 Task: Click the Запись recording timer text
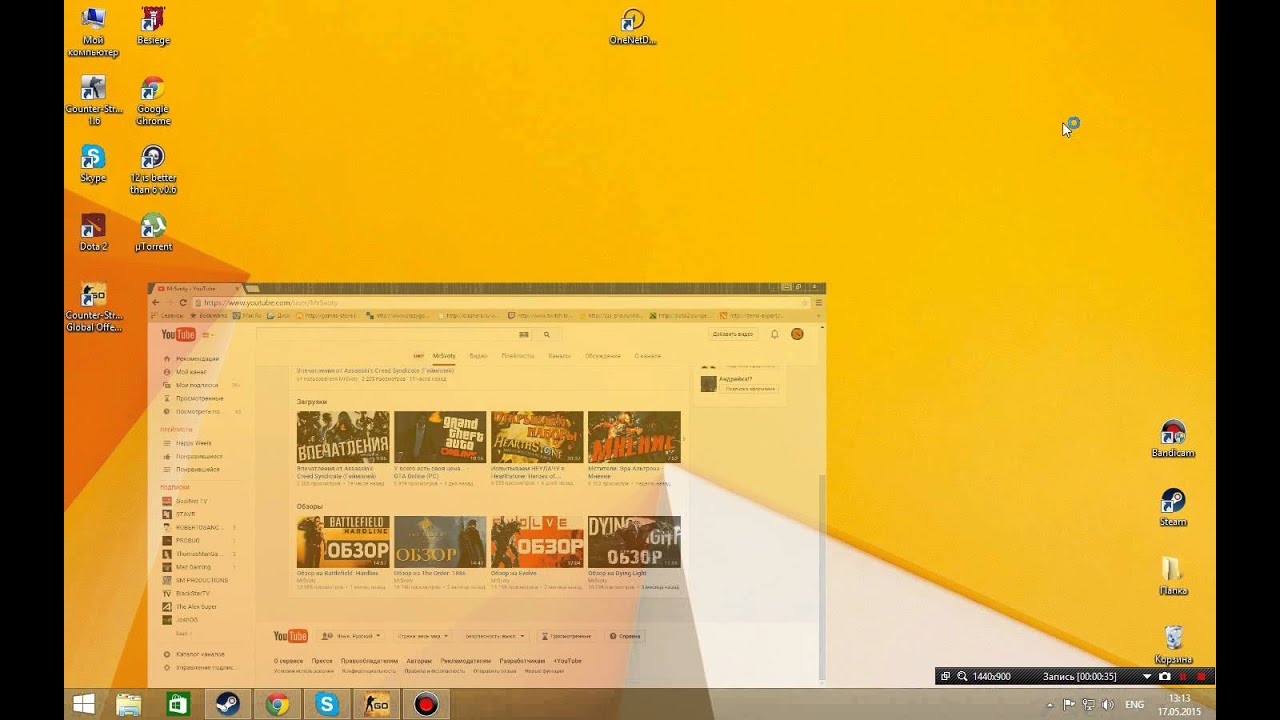[1080, 677]
